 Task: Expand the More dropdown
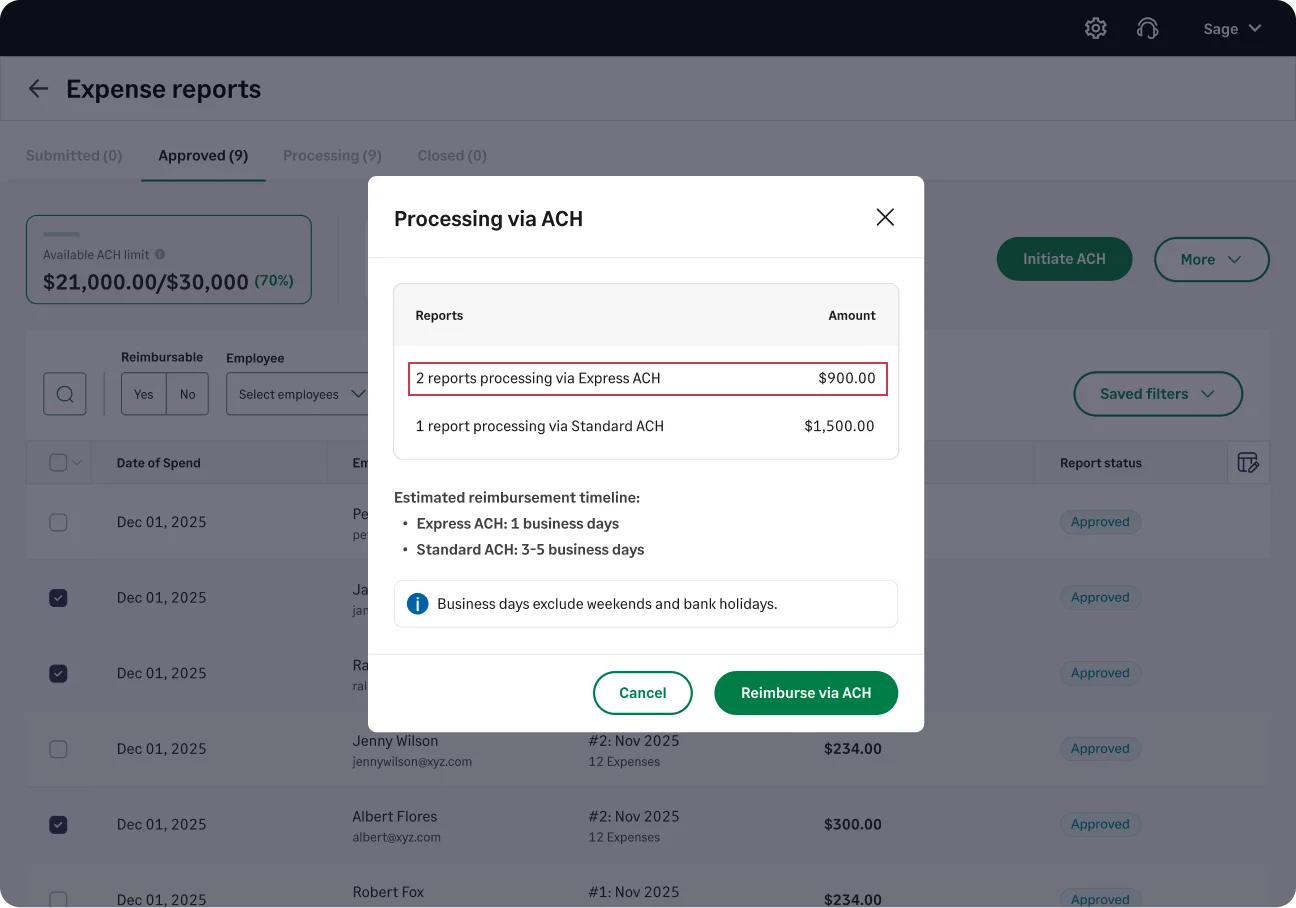point(1211,259)
